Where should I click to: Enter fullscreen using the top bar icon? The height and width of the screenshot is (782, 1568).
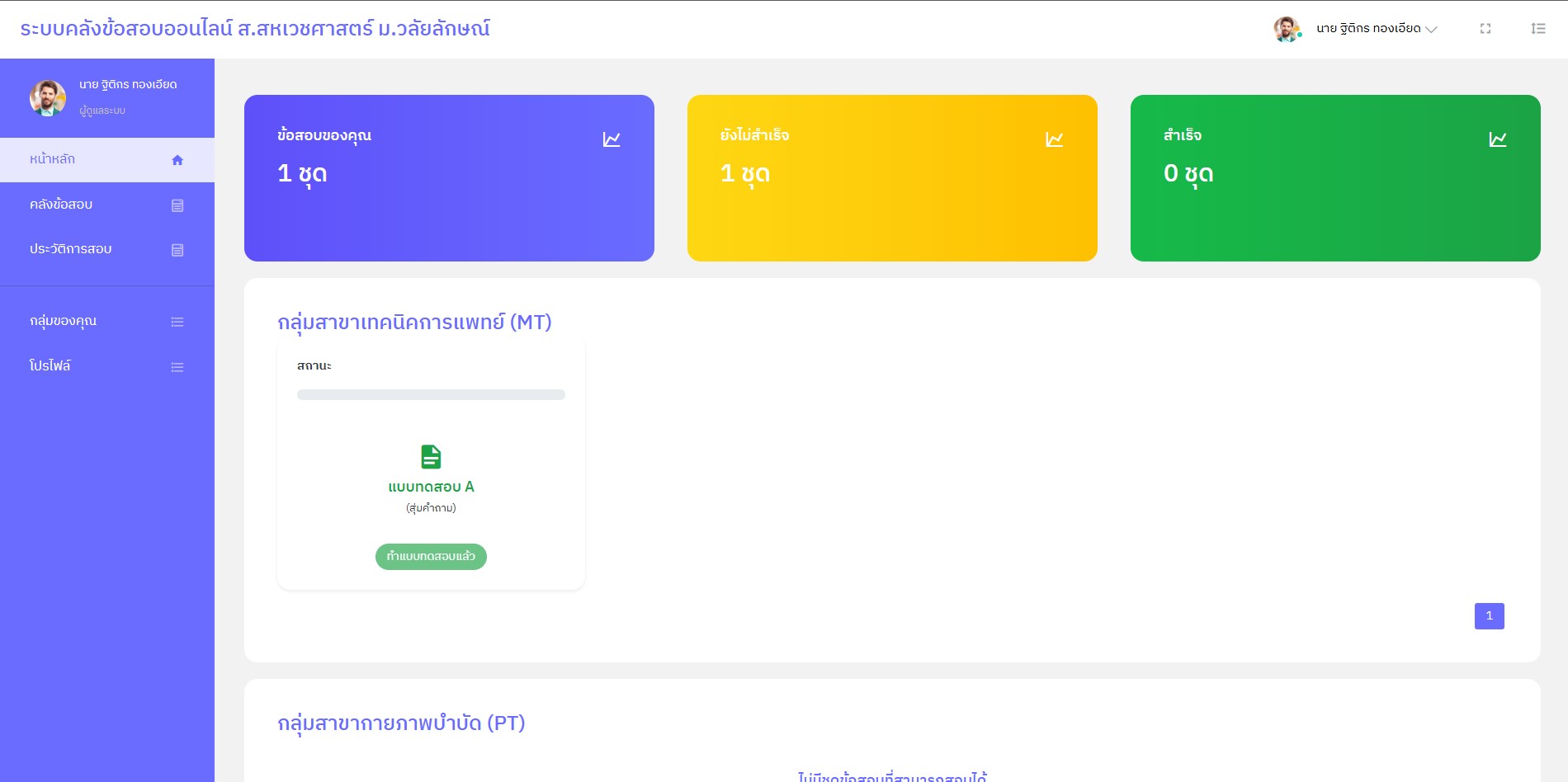(1485, 29)
